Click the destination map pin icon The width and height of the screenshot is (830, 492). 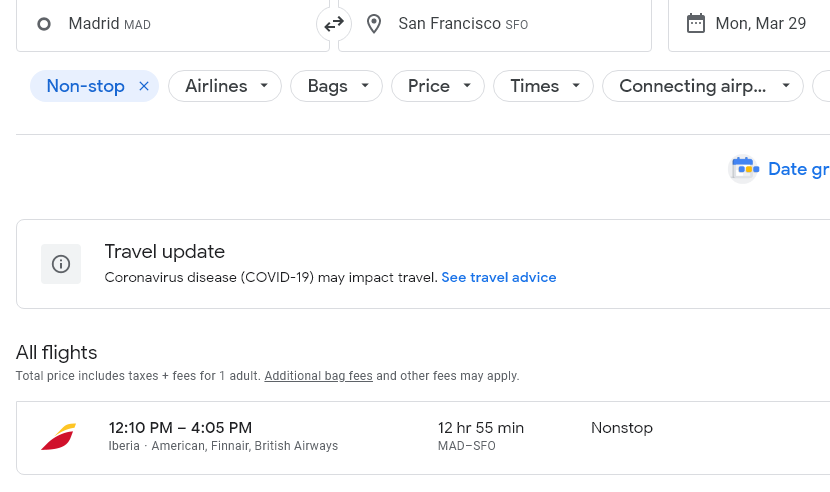tap(374, 24)
